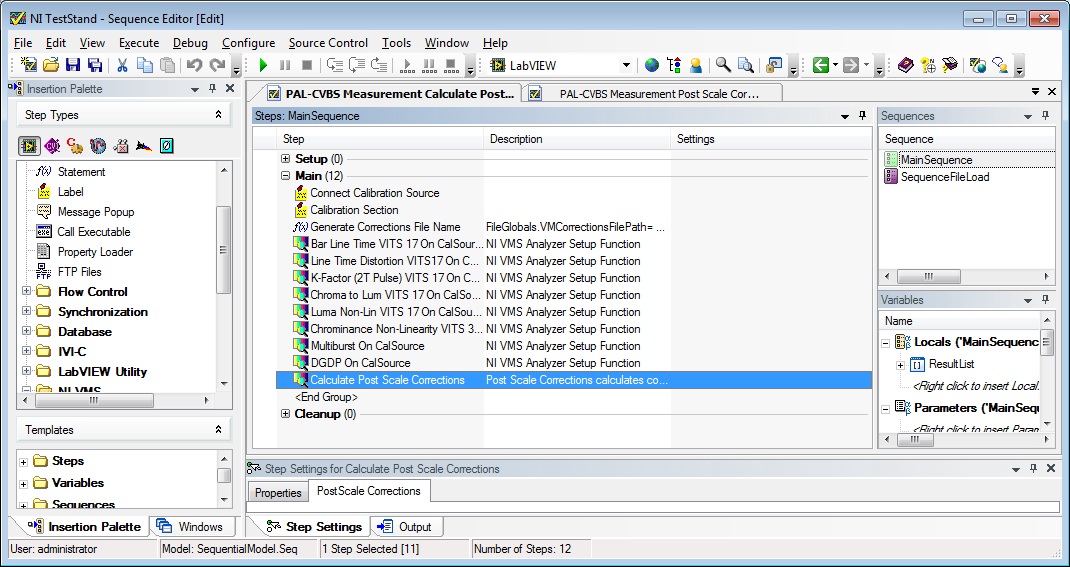This screenshot has height=567, width=1070.
Task: Undo the last edit
Action: coord(194,66)
